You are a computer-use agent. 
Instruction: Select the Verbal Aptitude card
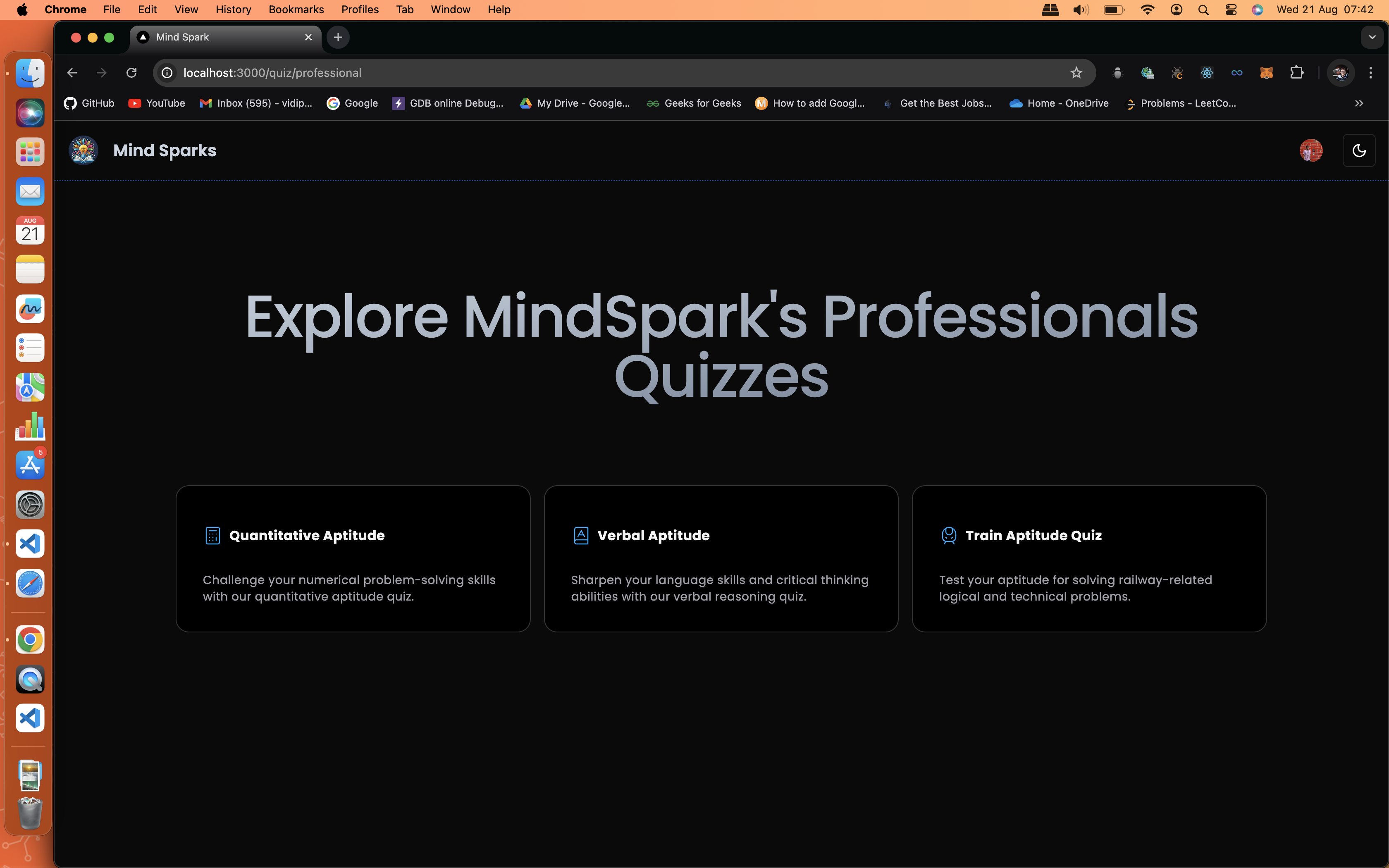point(720,558)
